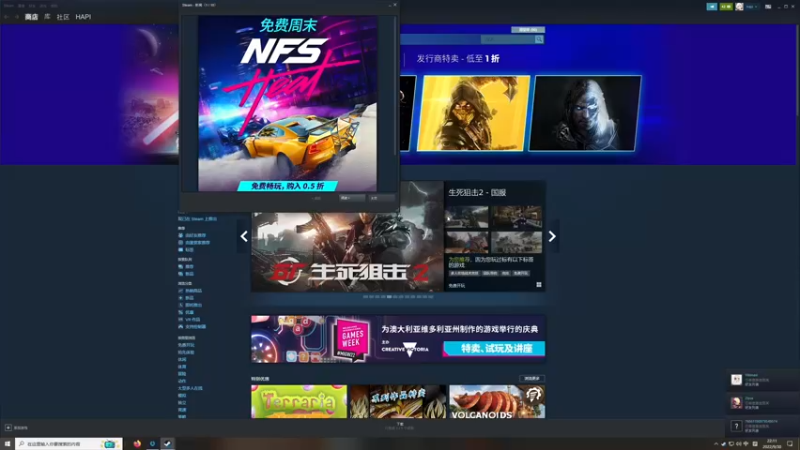Open the Games Week Victoria banner
This screenshot has height=450, width=800.
tap(398, 339)
